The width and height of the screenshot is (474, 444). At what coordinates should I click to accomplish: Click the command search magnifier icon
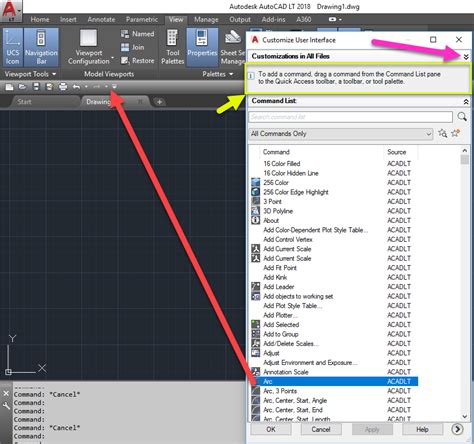pos(462,116)
